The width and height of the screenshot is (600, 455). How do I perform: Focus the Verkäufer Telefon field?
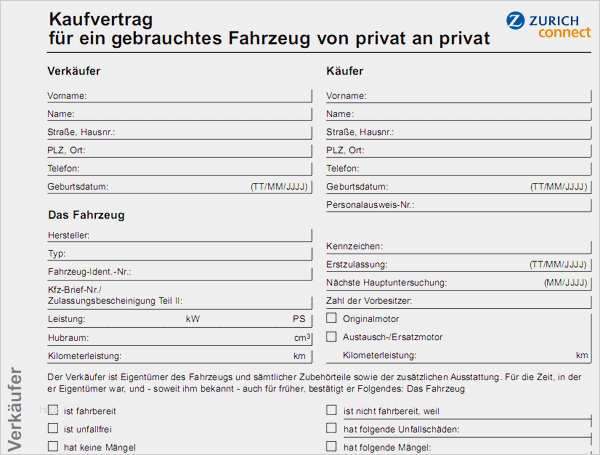(200, 168)
